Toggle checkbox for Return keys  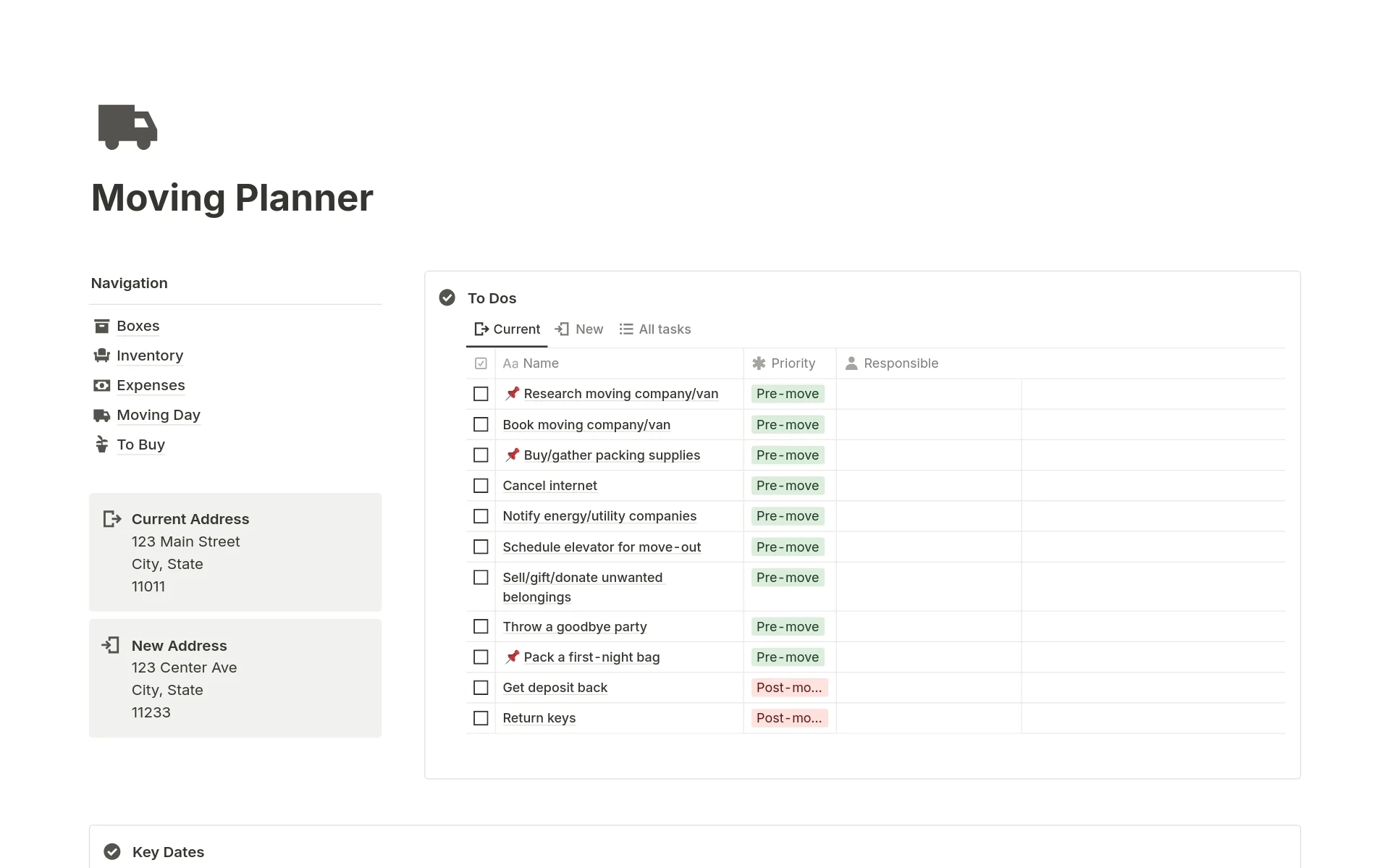481,718
